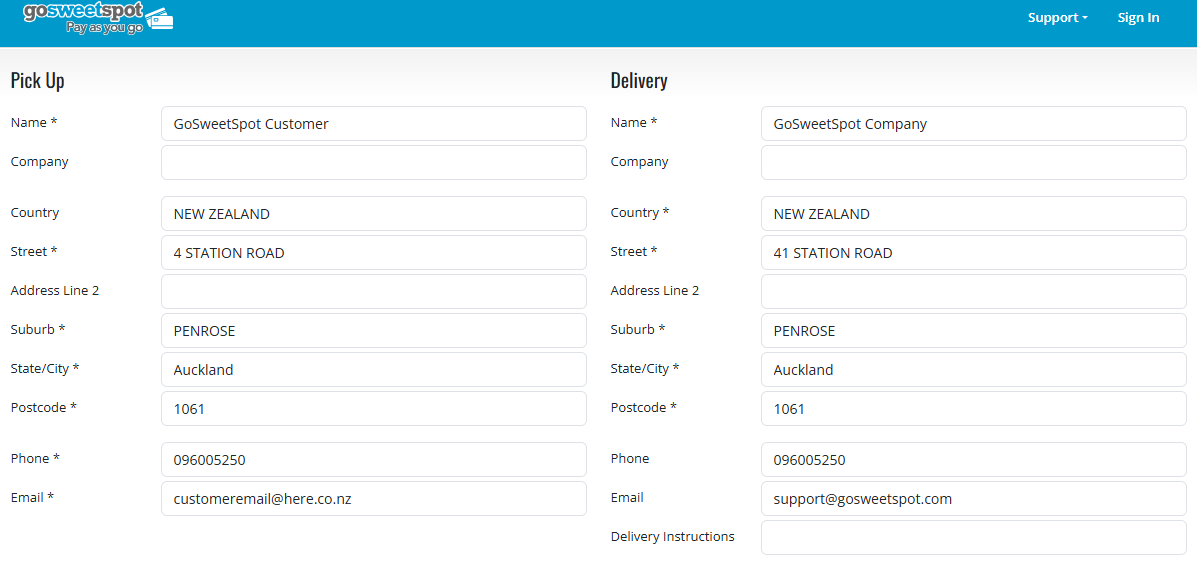Click the GoSweetSpot logo
This screenshot has width=1197, height=561.
pos(98,17)
